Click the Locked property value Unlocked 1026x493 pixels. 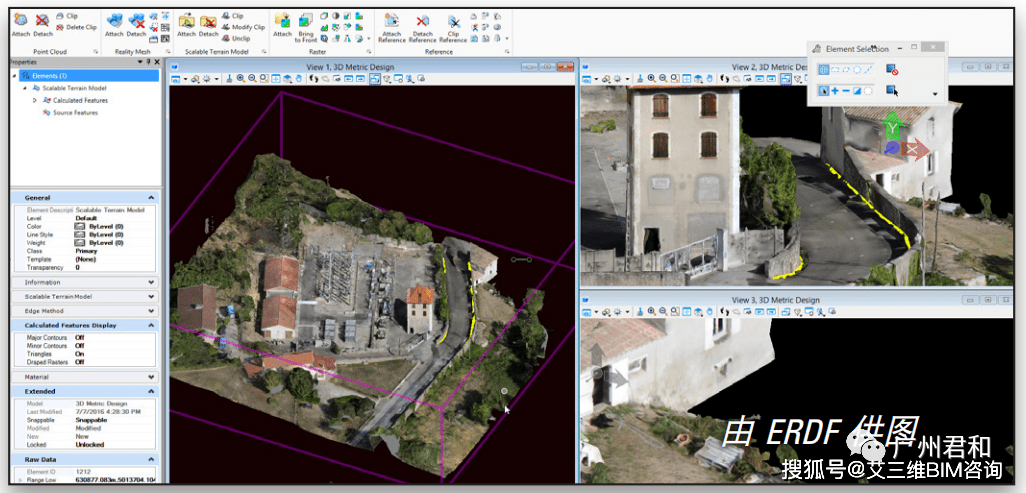[90, 445]
